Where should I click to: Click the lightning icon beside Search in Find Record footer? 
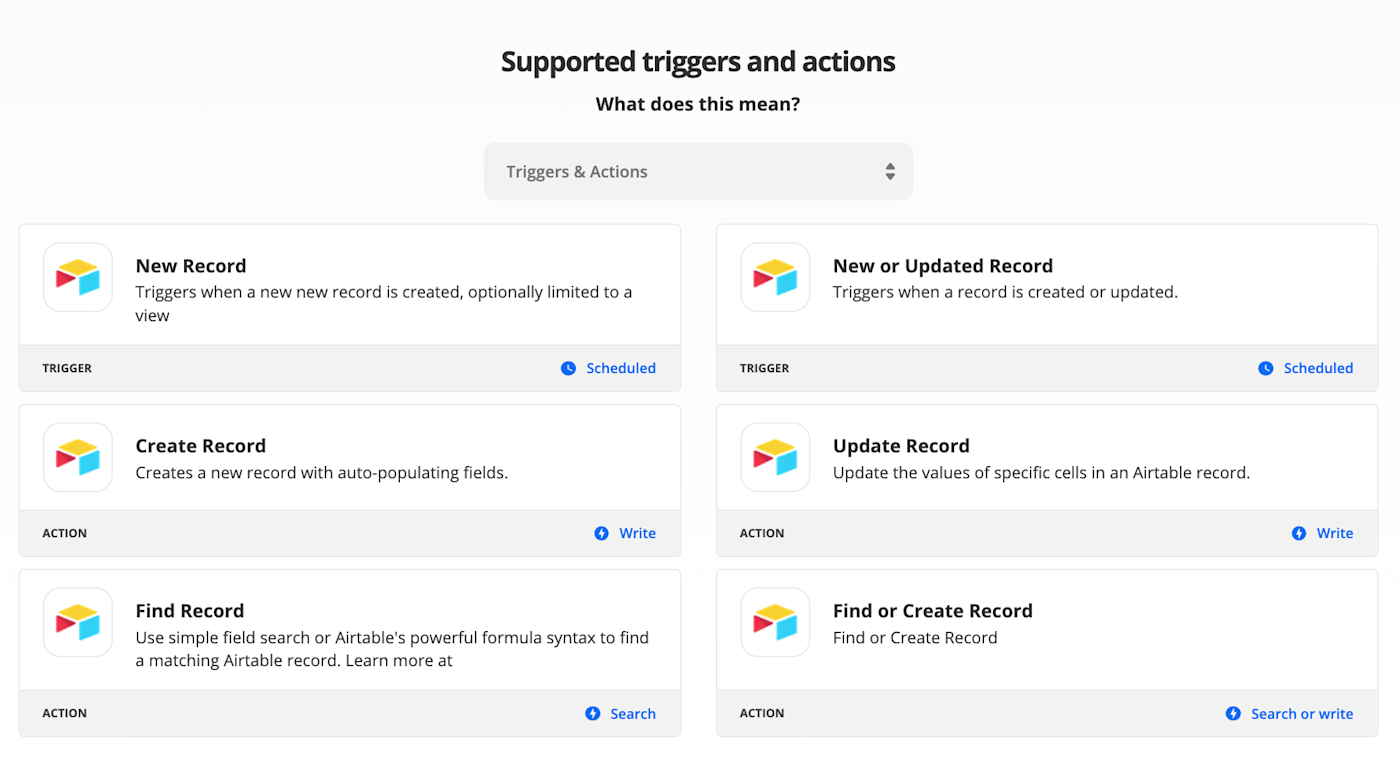592,713
